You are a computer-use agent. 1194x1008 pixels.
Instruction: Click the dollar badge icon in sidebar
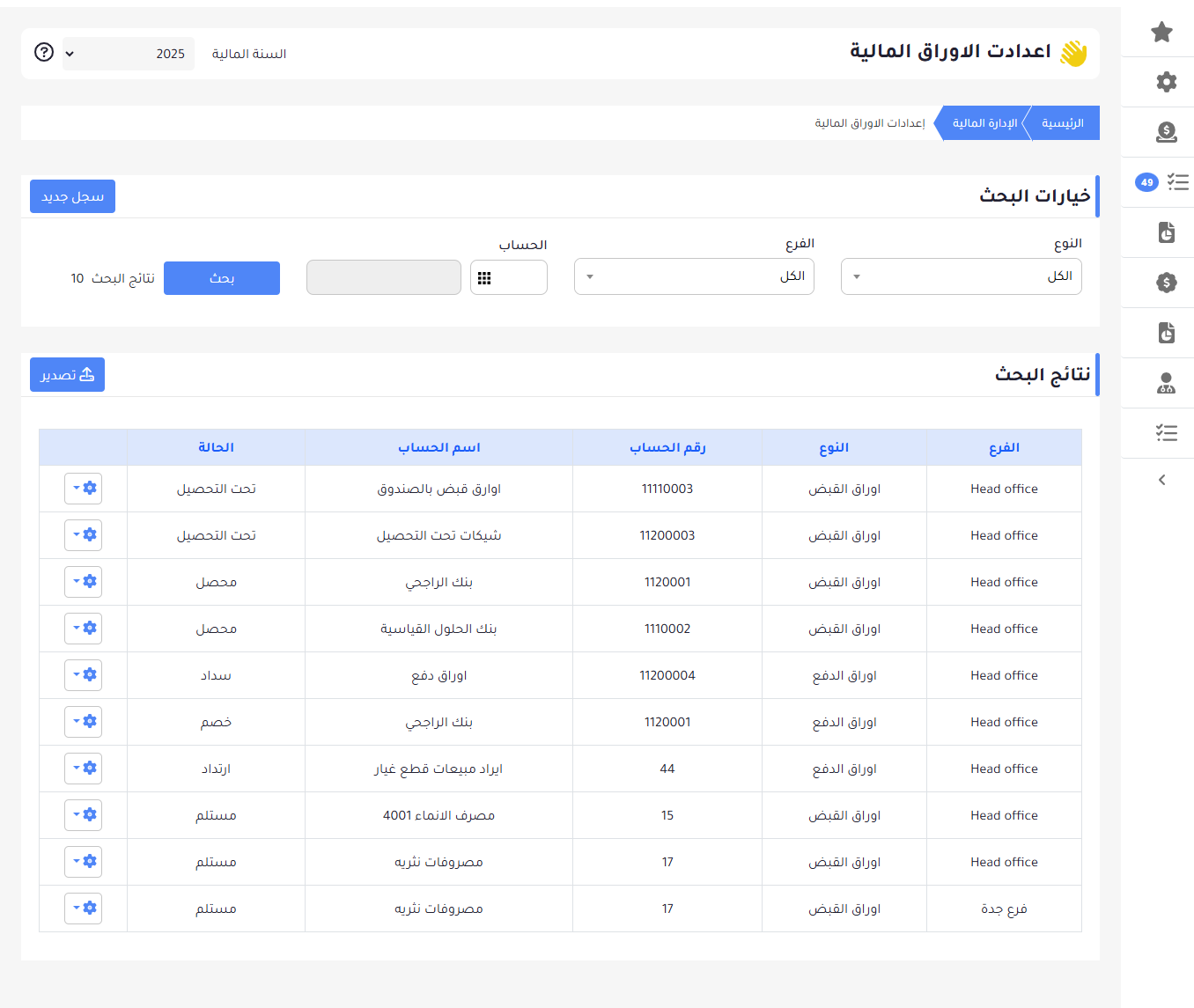[x=1167, y=283]
